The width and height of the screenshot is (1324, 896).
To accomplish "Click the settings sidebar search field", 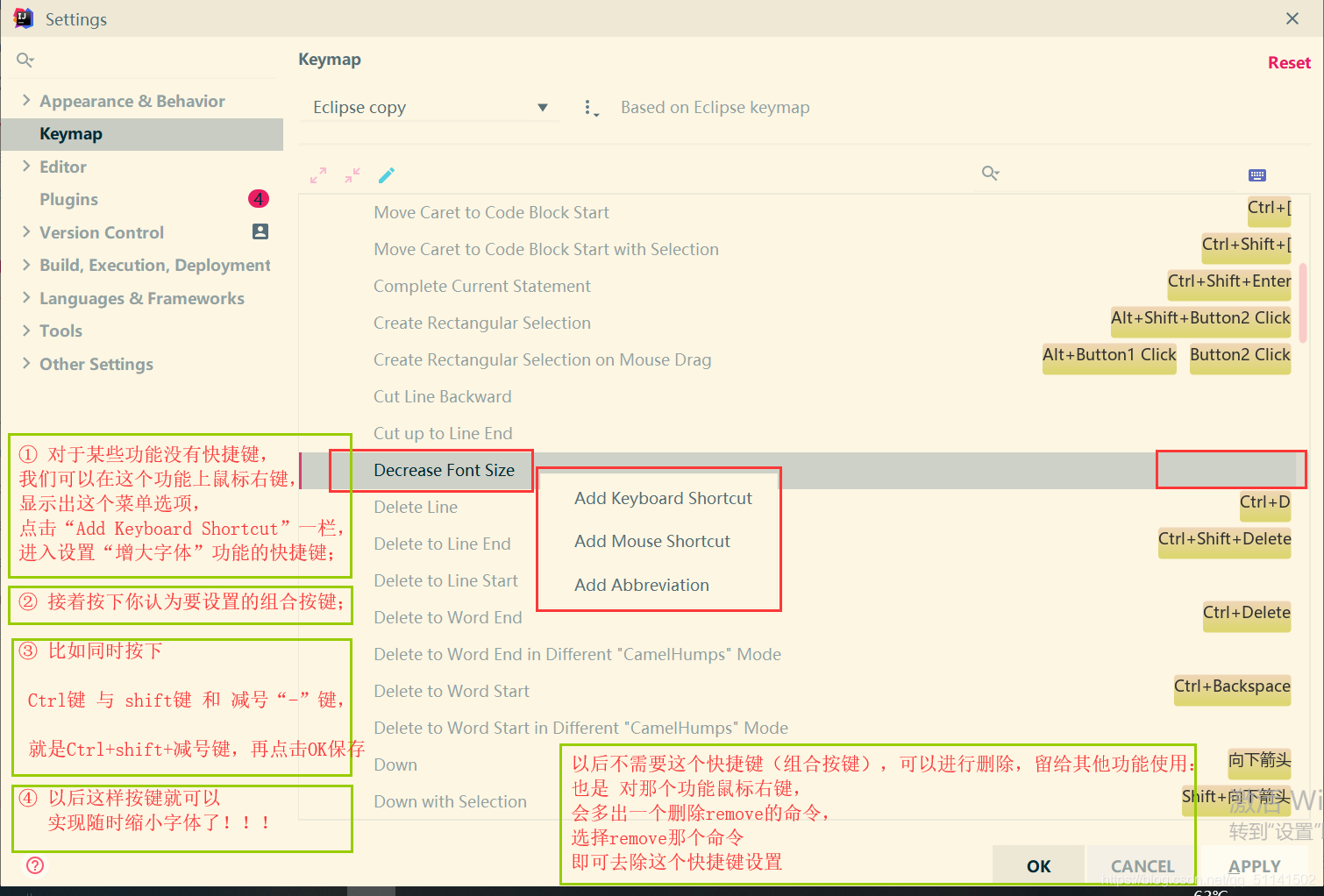I will 145,60.
